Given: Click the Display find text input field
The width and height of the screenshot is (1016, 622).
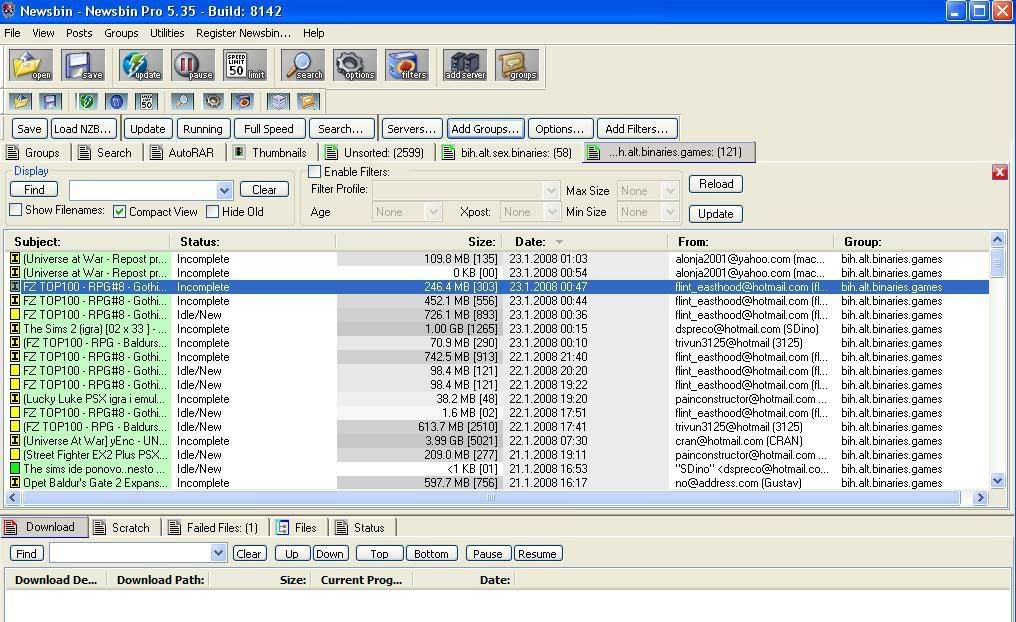Looking at the screenshot, I should tap(143, 190).
